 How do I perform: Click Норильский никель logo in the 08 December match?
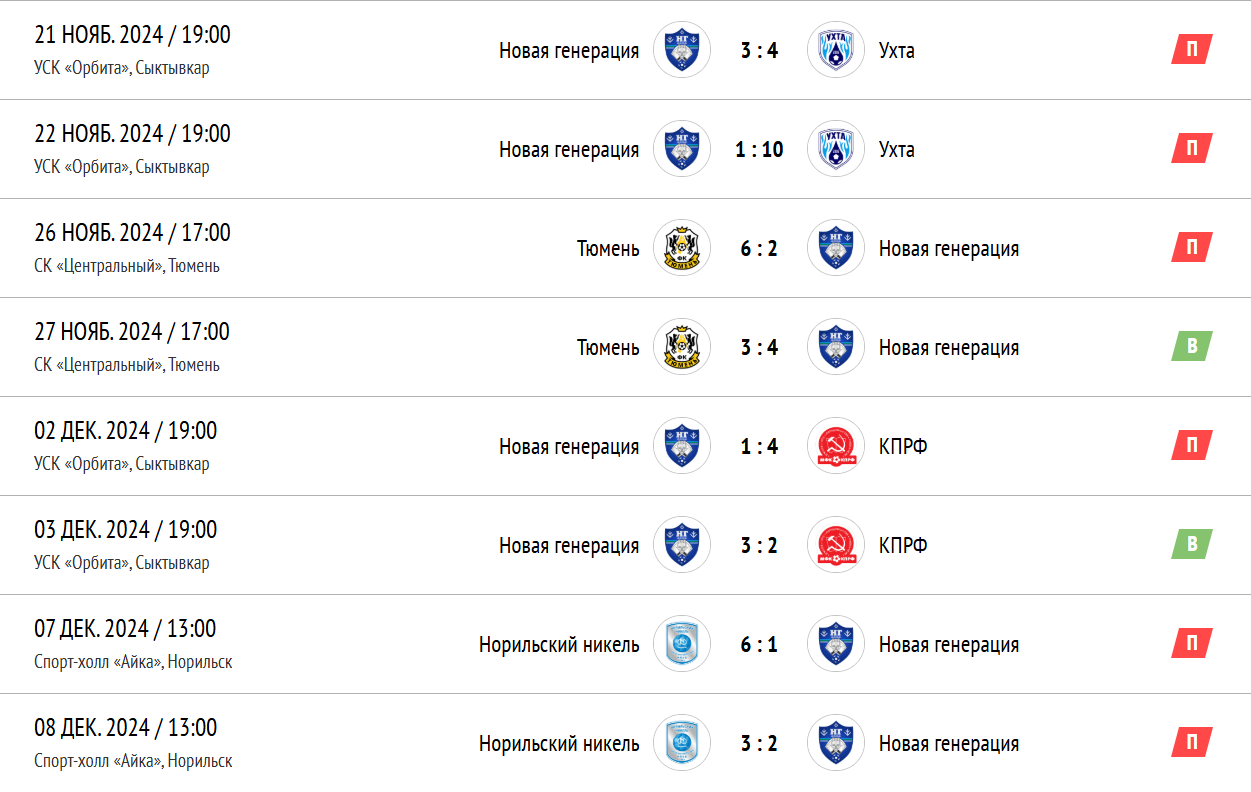(x=682, y=743)
